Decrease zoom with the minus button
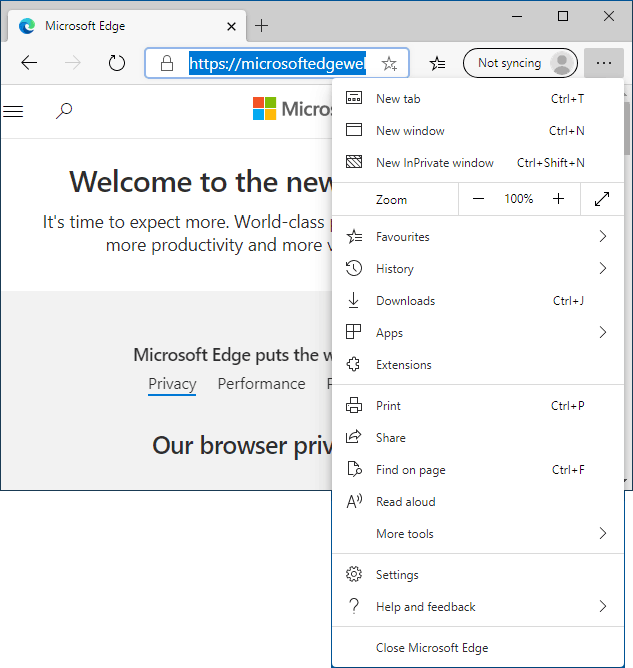 point(478,199)
